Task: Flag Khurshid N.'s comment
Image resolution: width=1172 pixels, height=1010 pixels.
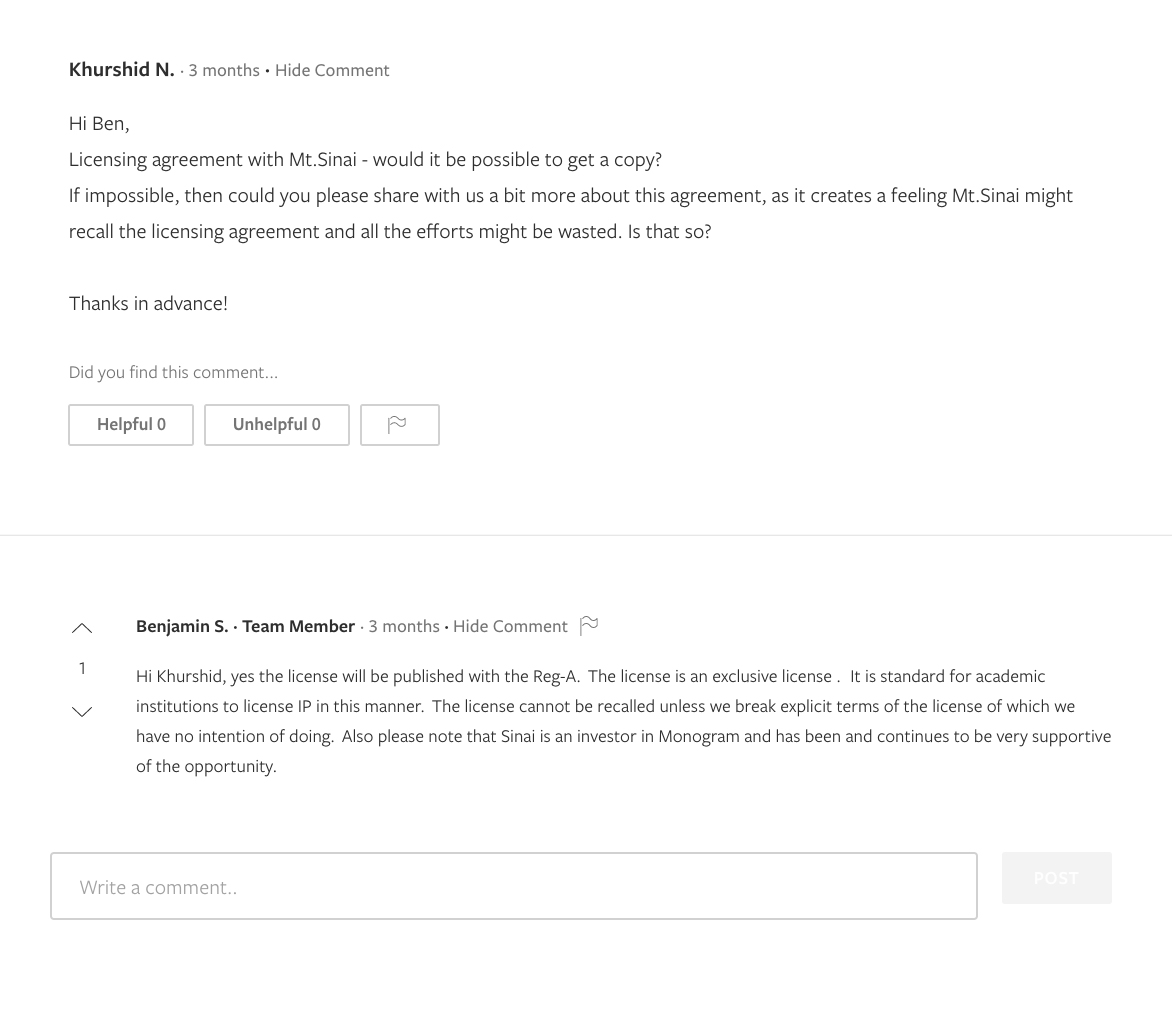Action: pos(399,425)
